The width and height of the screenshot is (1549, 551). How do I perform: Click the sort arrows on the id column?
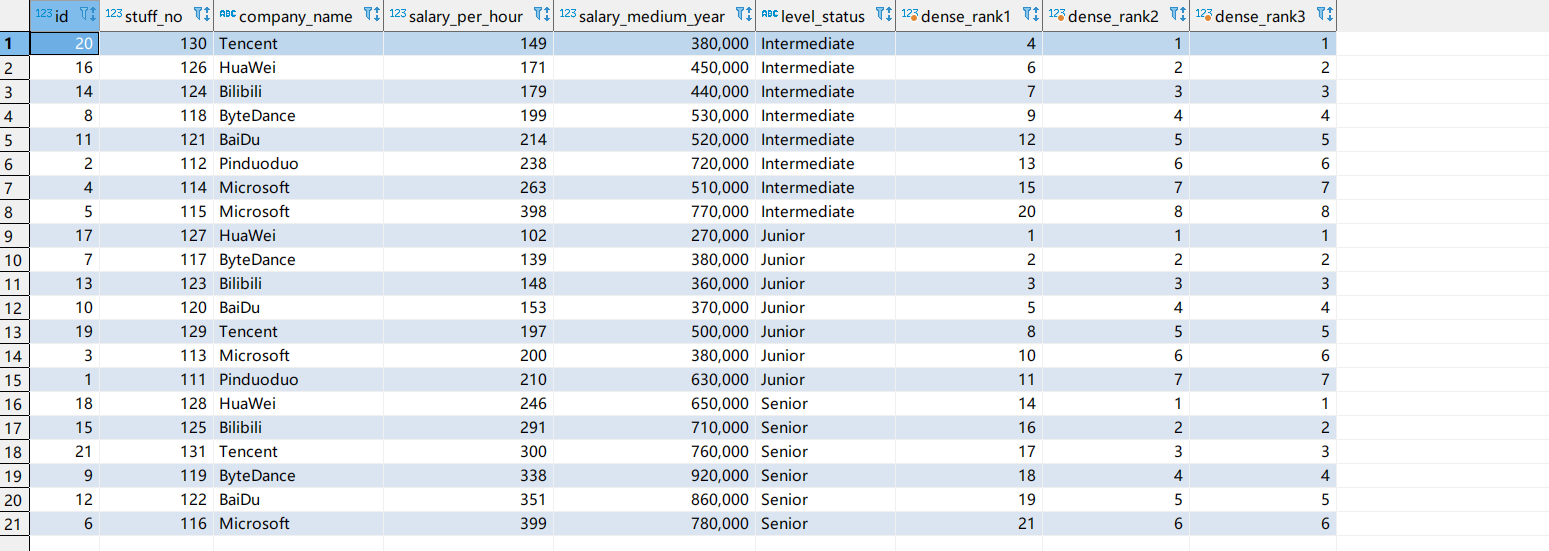tap(93, 15)
